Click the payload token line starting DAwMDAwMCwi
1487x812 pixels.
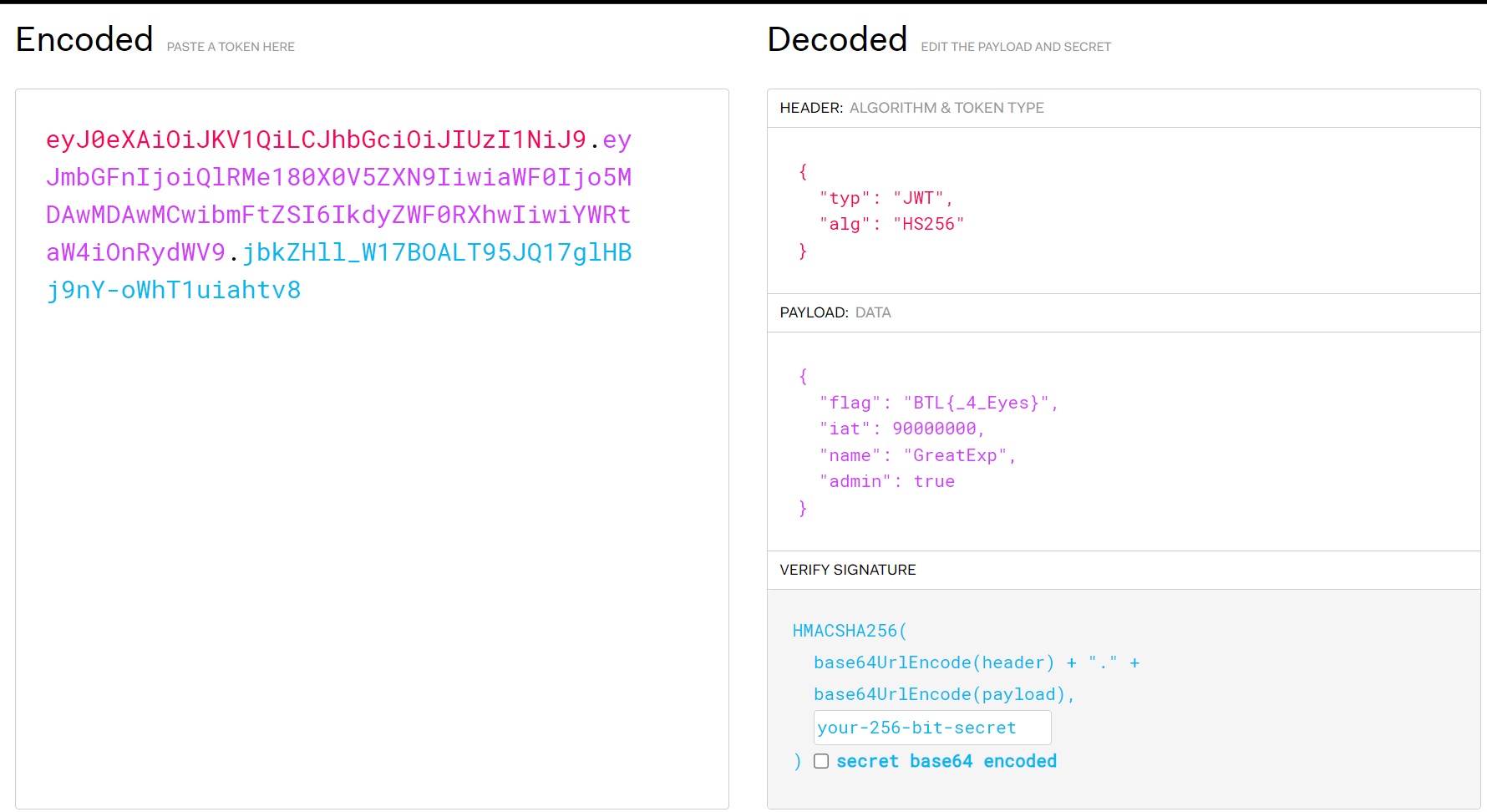click(339, 215)
